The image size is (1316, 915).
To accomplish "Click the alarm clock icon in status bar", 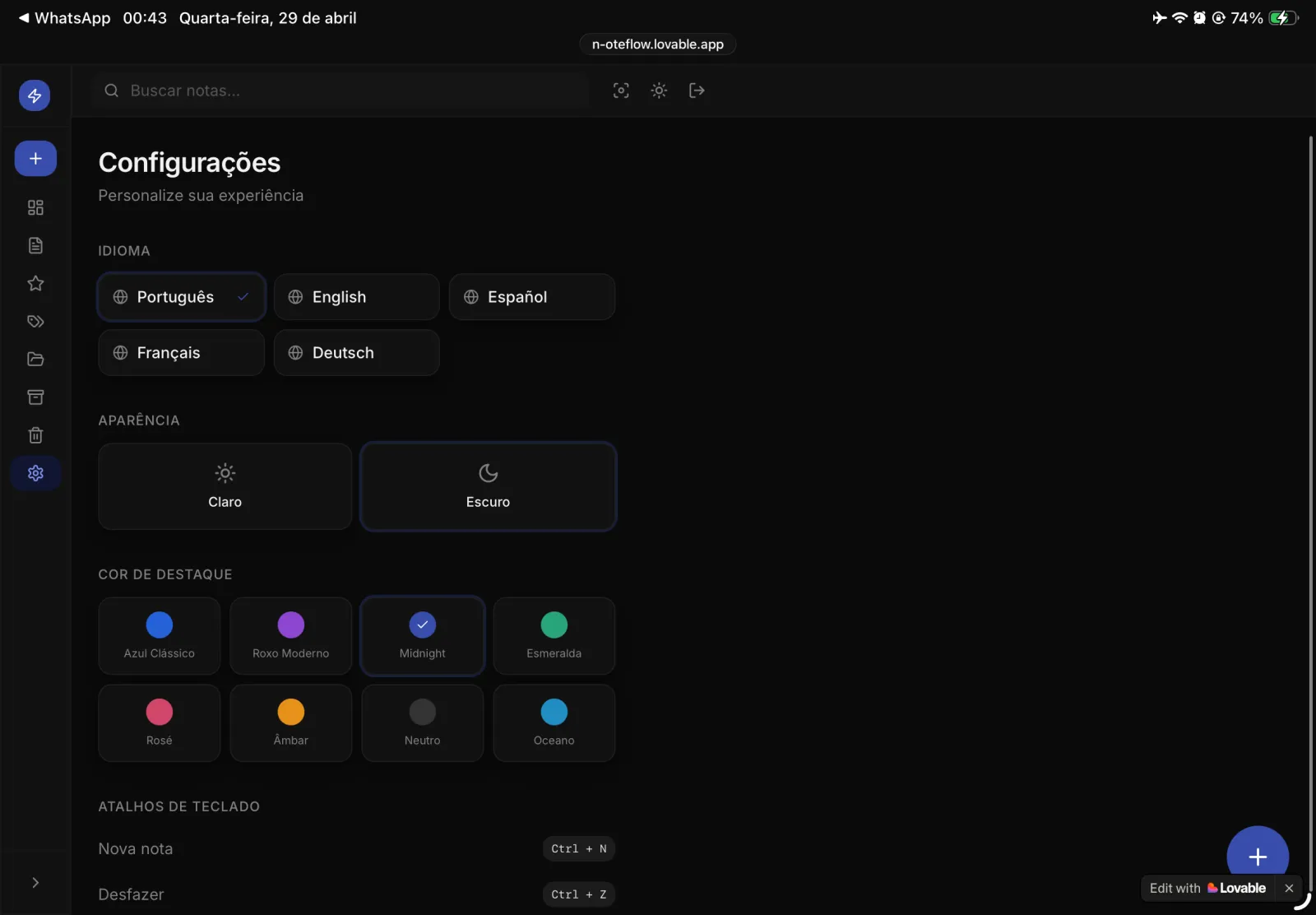I will click(1199, 18).
